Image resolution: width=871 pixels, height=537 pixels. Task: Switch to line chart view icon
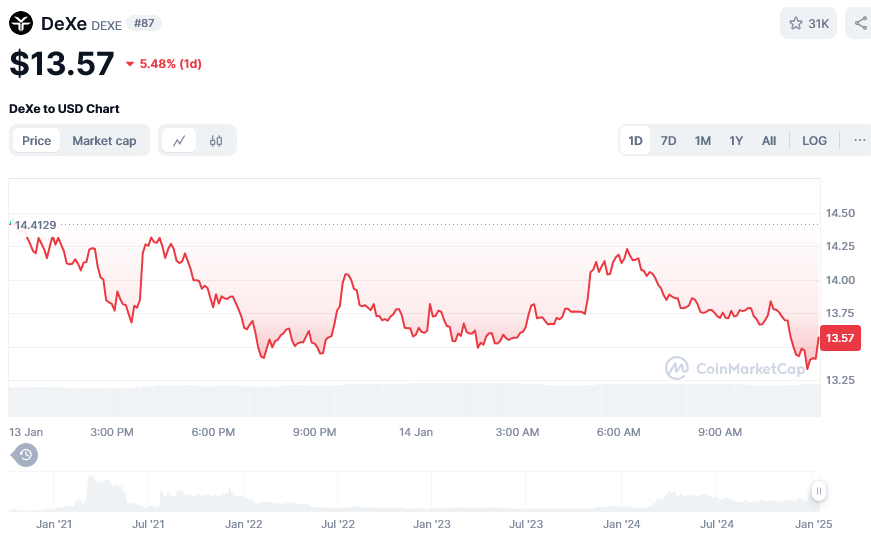coord(179,140)
